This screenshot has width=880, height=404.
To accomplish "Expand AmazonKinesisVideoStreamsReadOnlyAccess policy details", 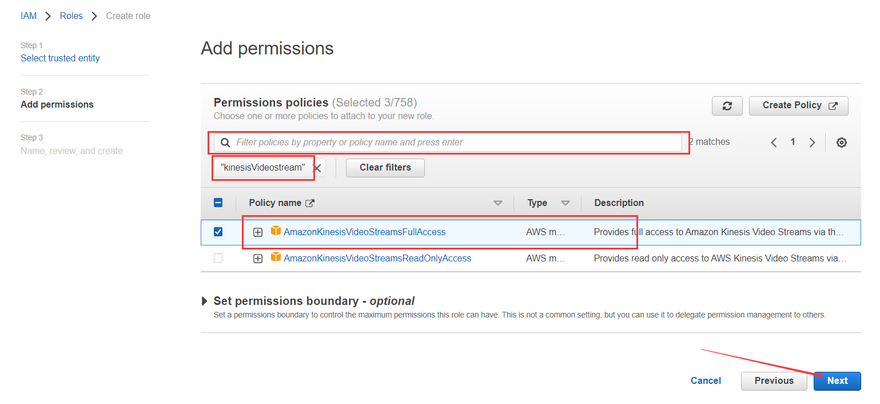I will point(258,258).
